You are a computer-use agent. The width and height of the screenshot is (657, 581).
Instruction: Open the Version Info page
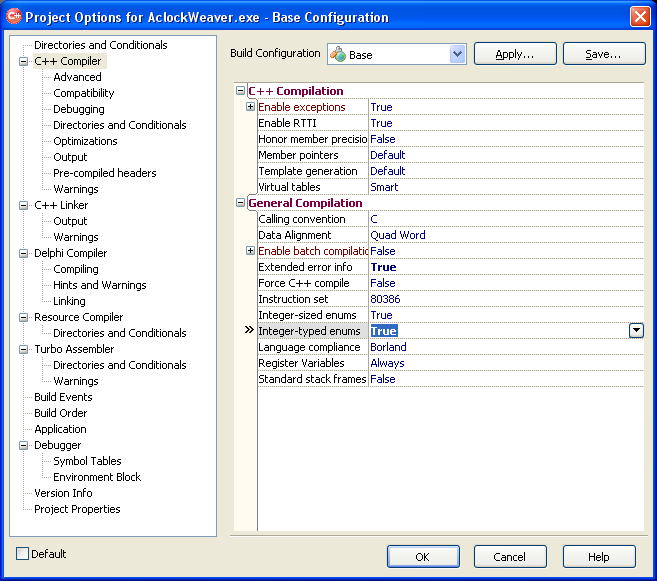63,493
